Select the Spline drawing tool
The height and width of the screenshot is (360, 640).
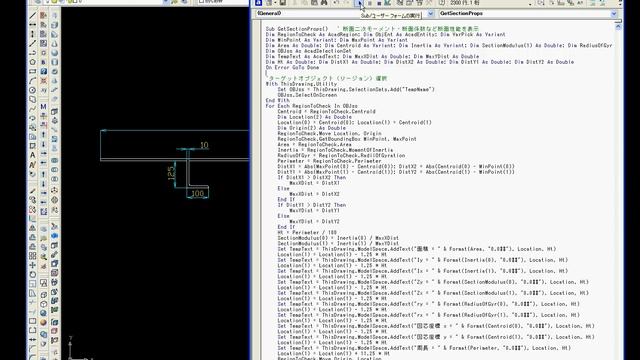pyautogui.click(x=33, y=109)
